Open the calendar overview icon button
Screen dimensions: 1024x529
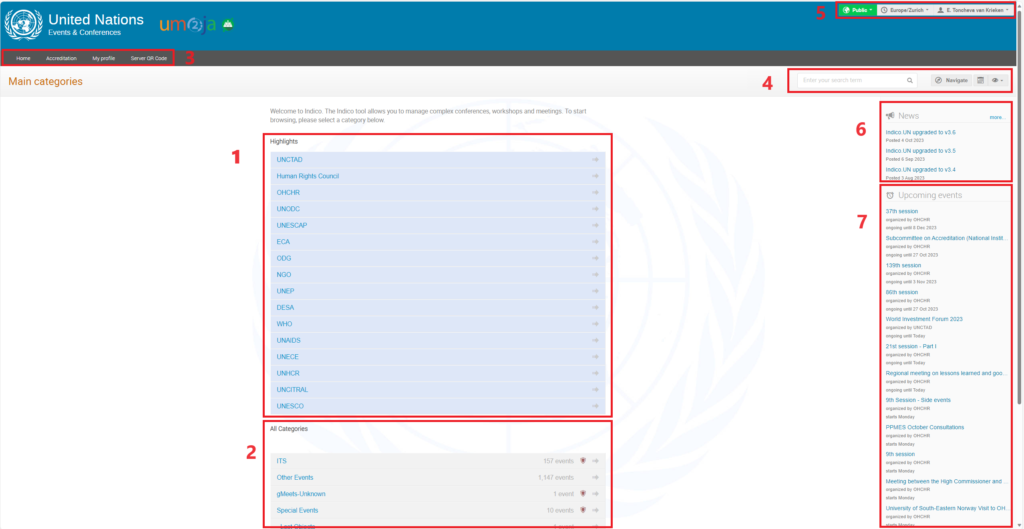pos(980,80)
